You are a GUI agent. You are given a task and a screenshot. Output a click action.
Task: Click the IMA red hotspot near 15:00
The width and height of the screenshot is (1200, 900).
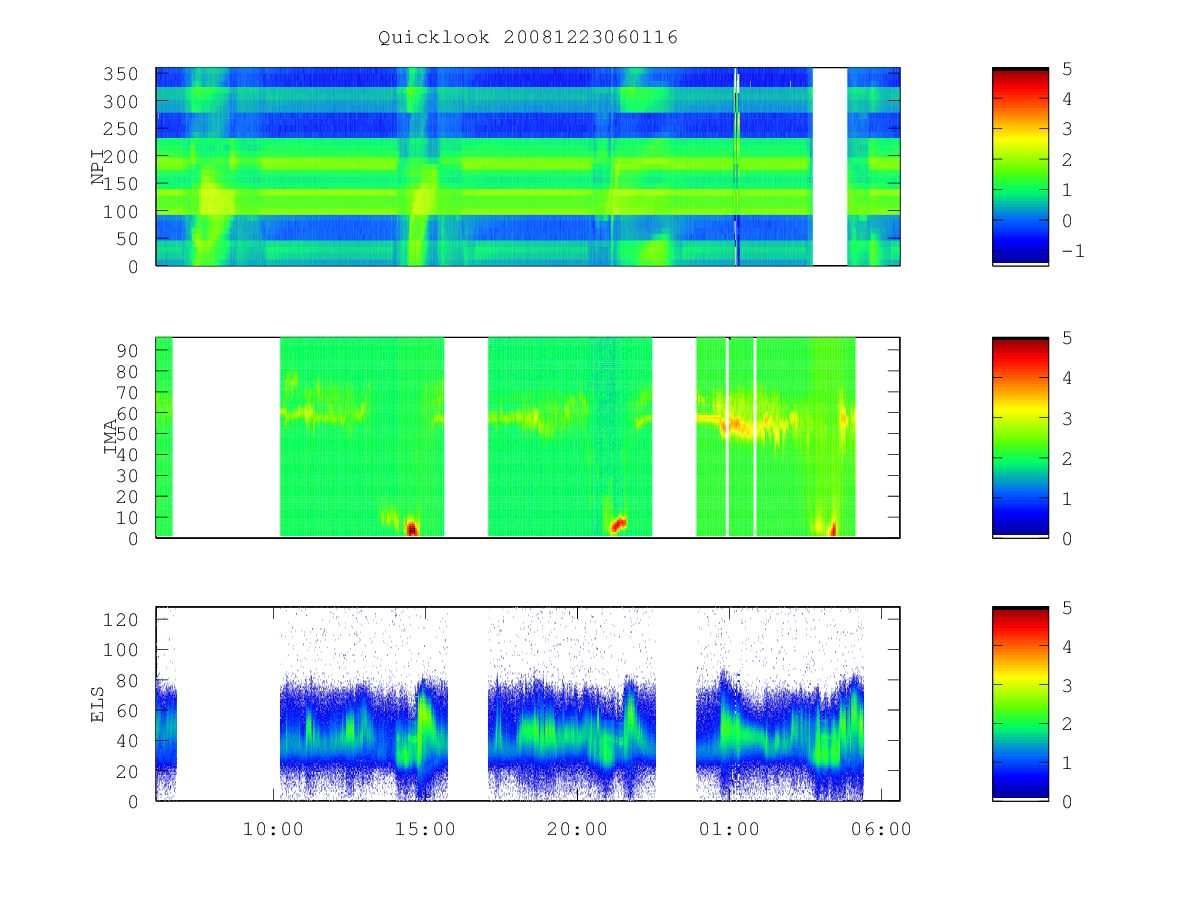411,527
